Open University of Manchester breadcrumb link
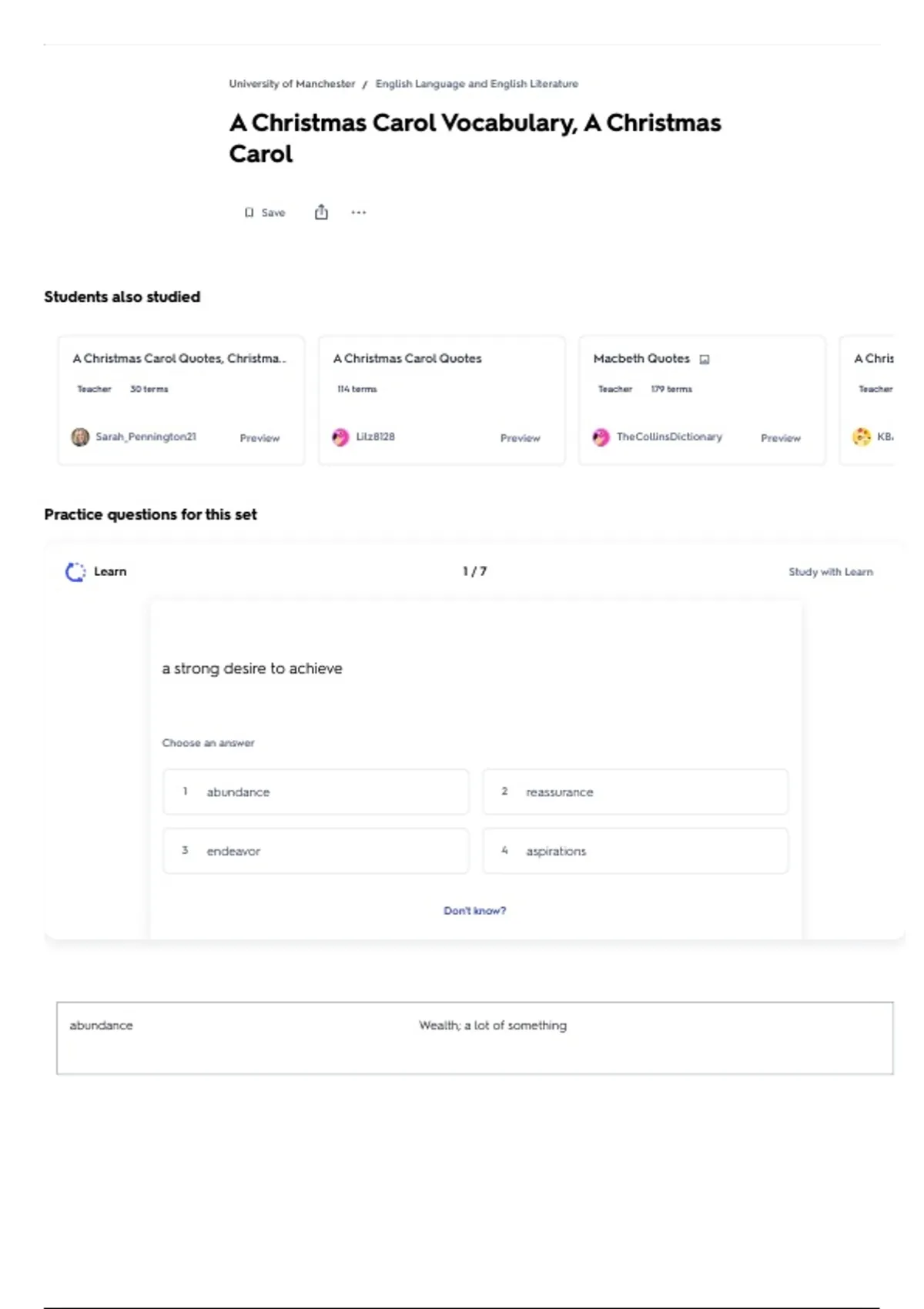 point(292,84)
